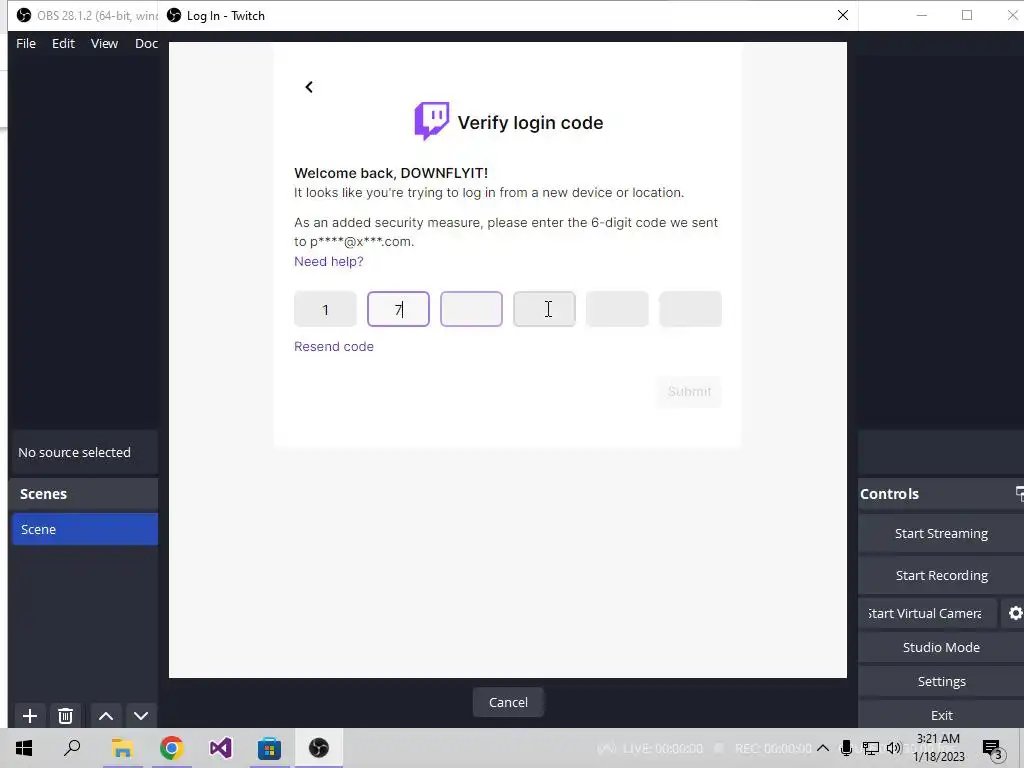The height and width of the screenshot is (768, 1024).
Task: Click the taskbar clock showing 3:21 AM
Action: pyautogui.click(x=938, y=748)
